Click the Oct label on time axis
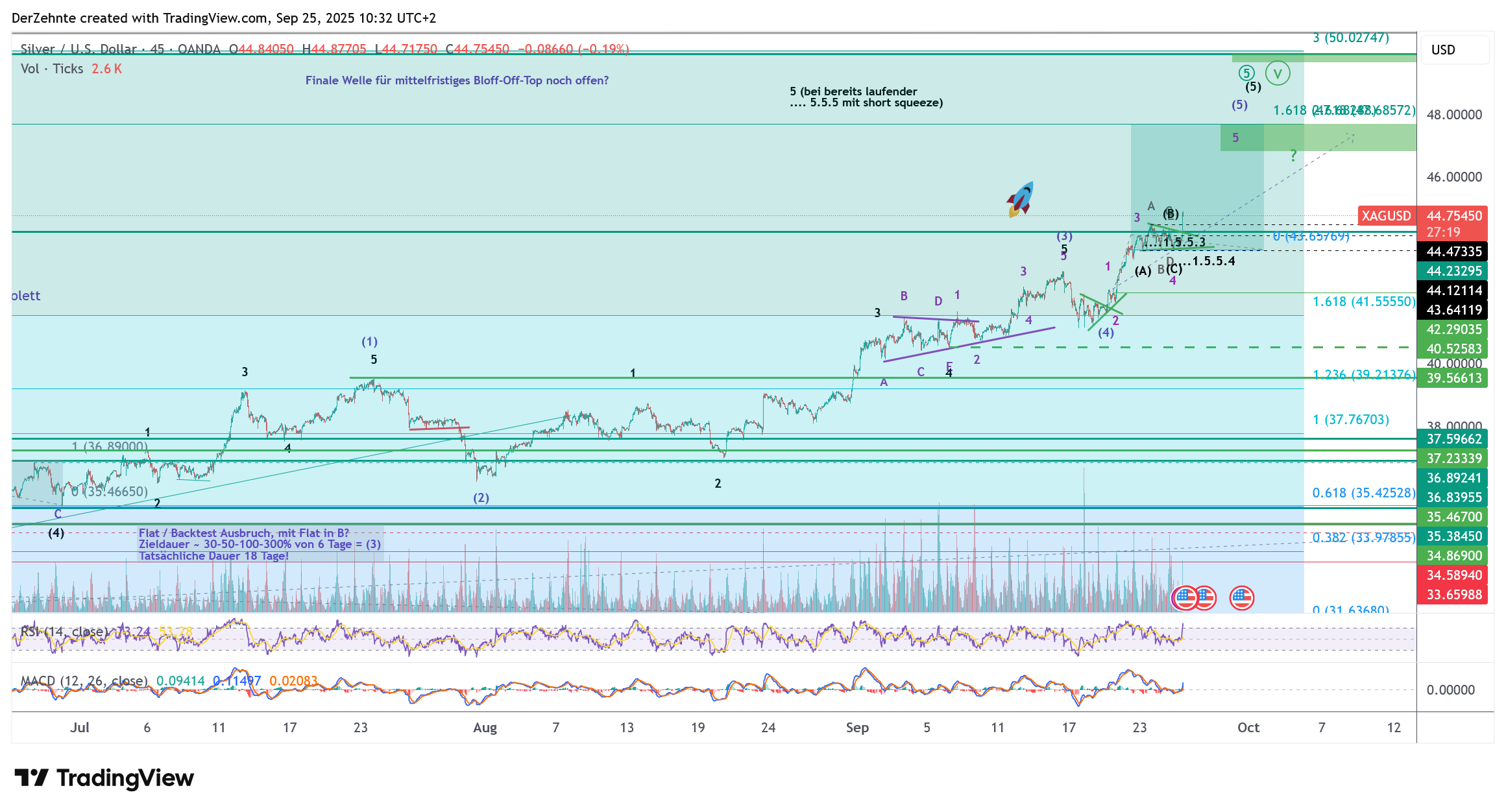The width and height of the screenshot is (1506, 812). 1248,728
